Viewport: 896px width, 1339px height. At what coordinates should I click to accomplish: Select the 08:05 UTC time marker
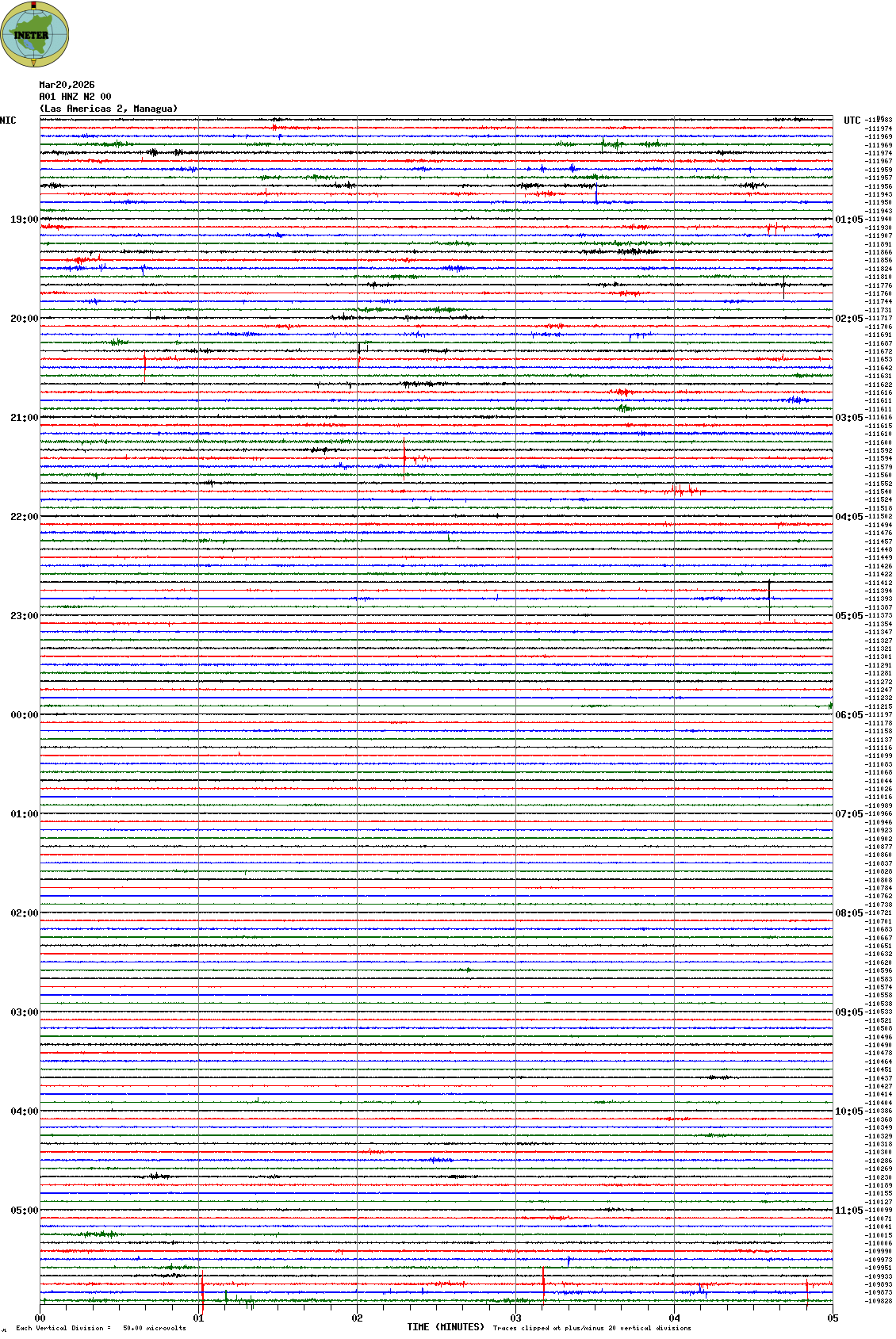point(848,913)
